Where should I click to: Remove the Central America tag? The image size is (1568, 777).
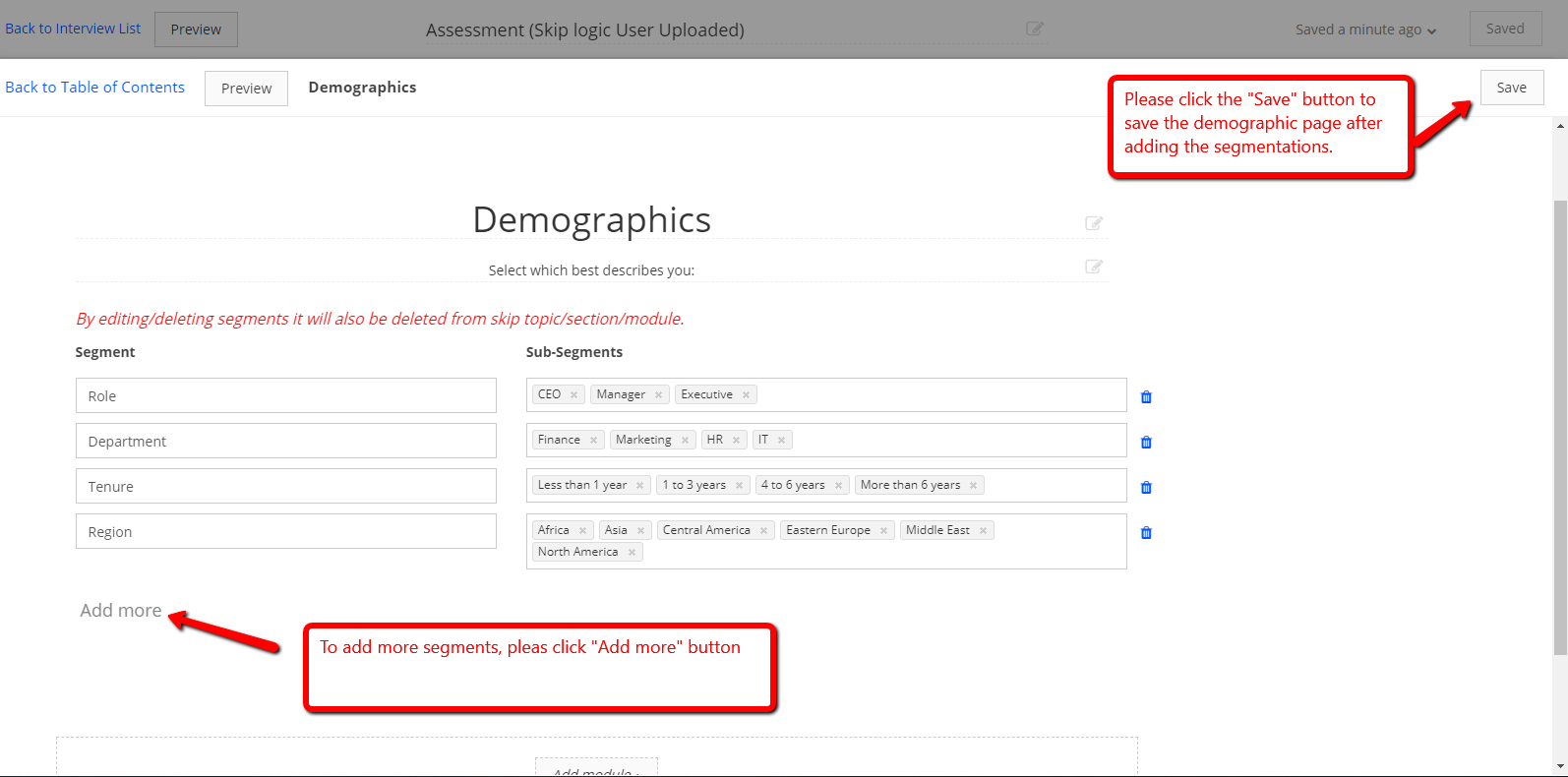(x=763, y=531)
